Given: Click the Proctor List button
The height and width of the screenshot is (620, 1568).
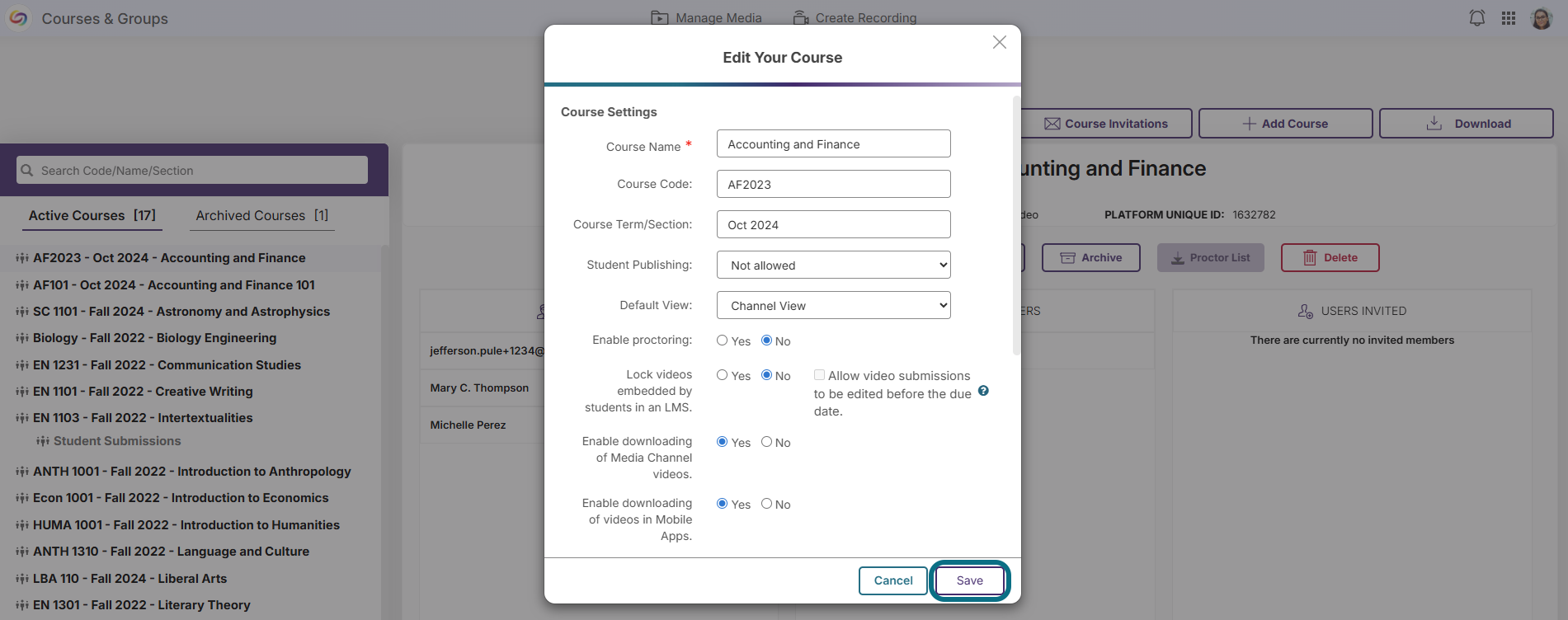Looking at the screenshot, I should click(x=1210, y=257).
